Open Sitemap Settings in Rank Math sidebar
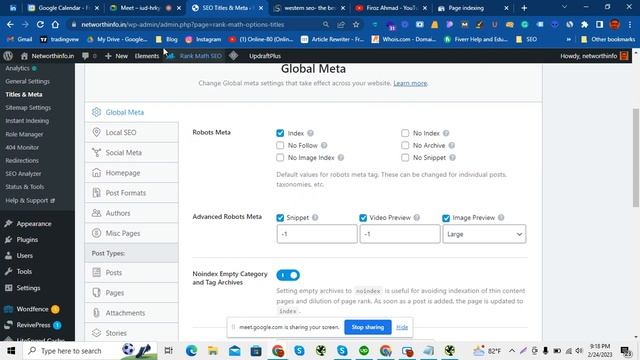 28,108
